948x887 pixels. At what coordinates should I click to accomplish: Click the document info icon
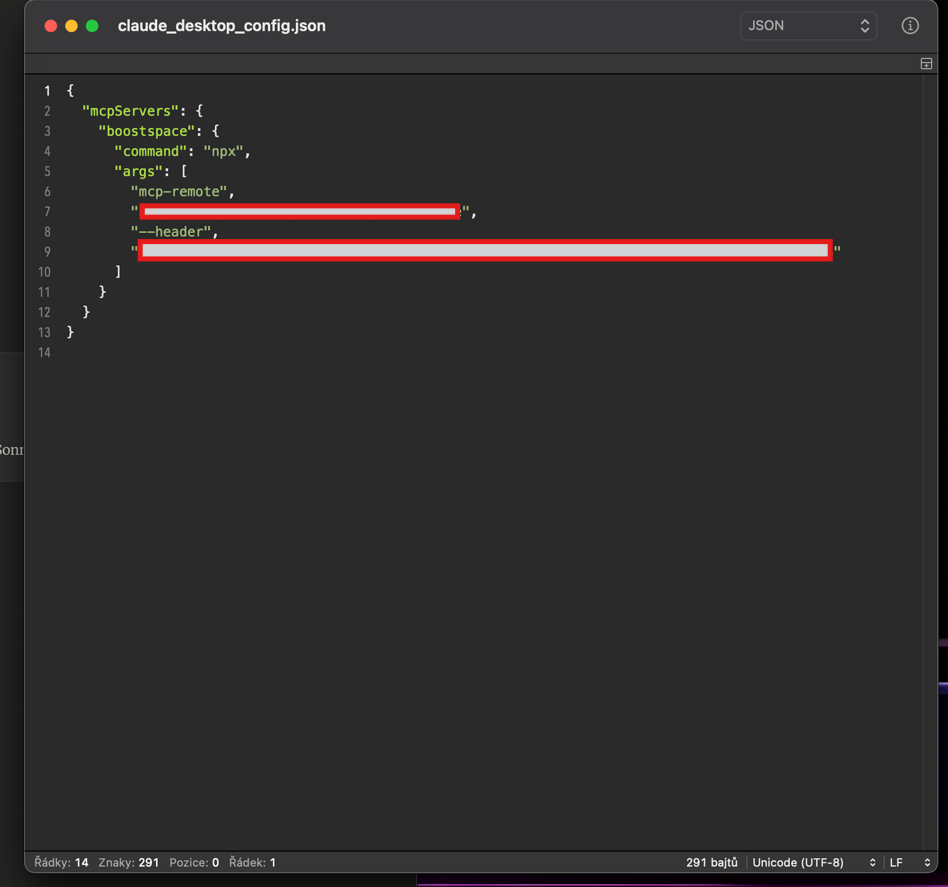click(910, 26)
